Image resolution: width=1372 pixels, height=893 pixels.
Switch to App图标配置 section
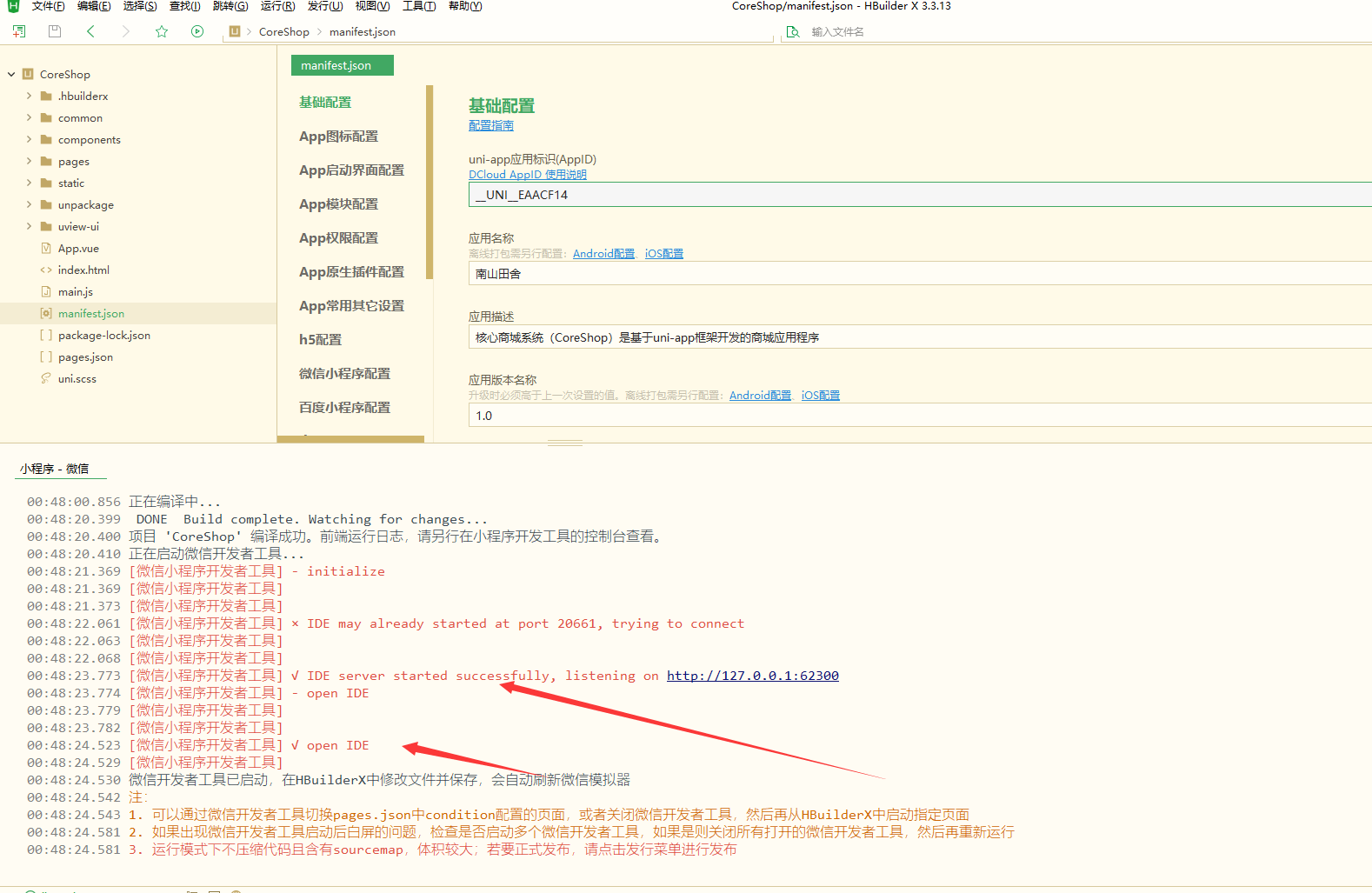(339, 137)
